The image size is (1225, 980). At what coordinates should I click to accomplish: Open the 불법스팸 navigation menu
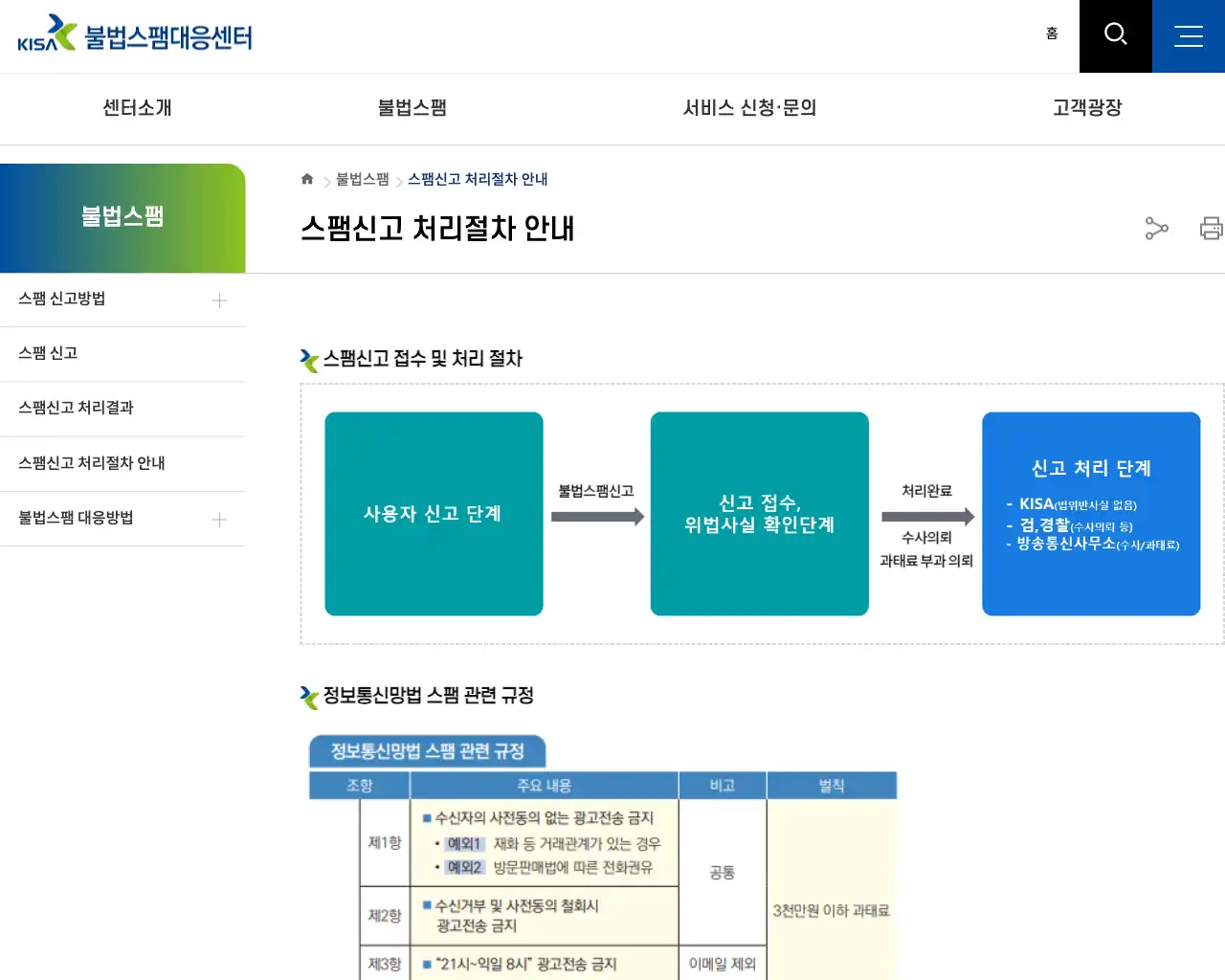click(x=412, y=108)
